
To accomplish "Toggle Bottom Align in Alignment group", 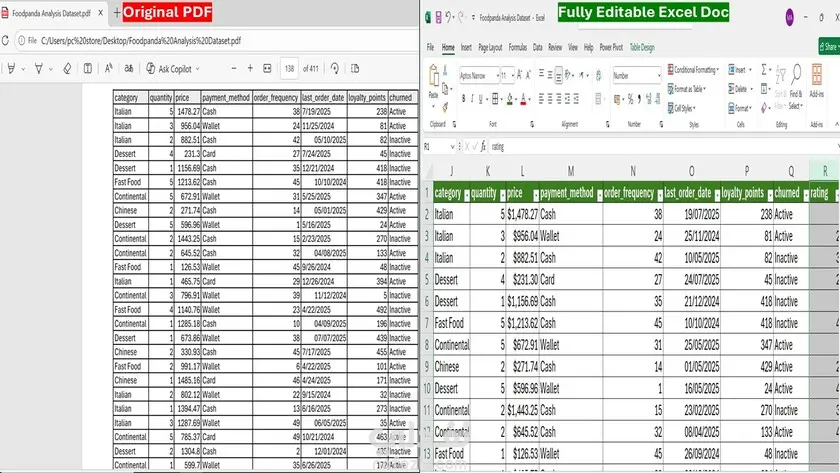I will click(559, 75).
